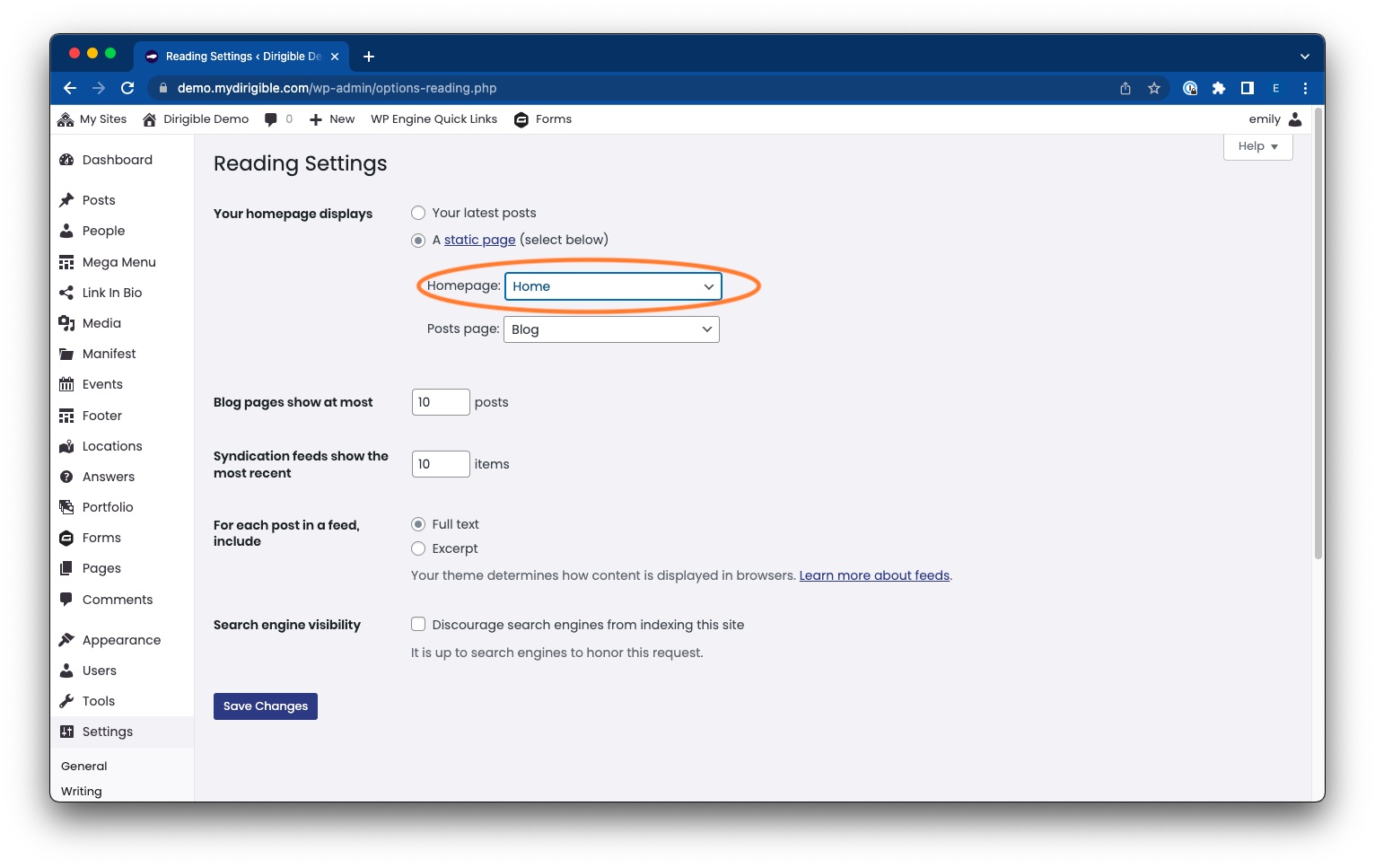1375x868 pixels.
Task: Open the Appearance menu in sidebar
Action: click(122, 640)
